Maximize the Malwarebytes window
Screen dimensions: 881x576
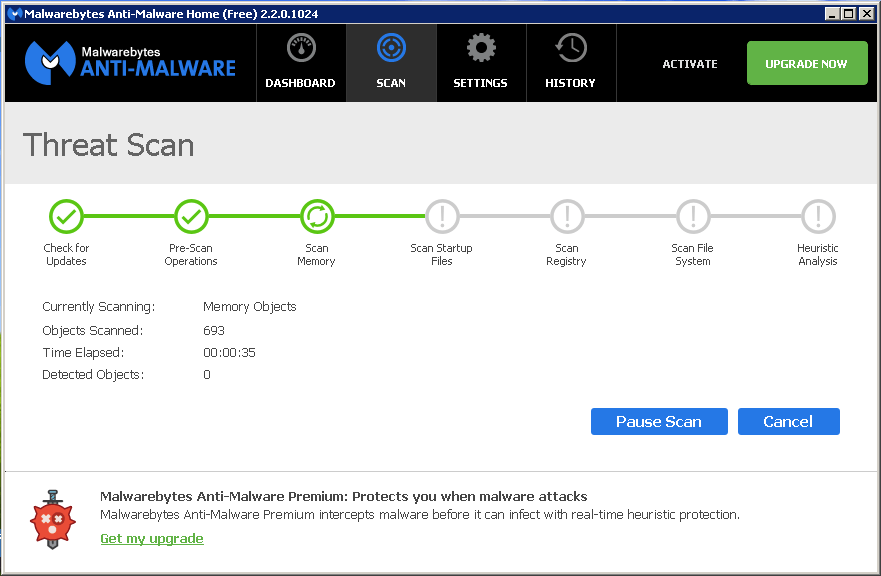click(x=849, y=13)
